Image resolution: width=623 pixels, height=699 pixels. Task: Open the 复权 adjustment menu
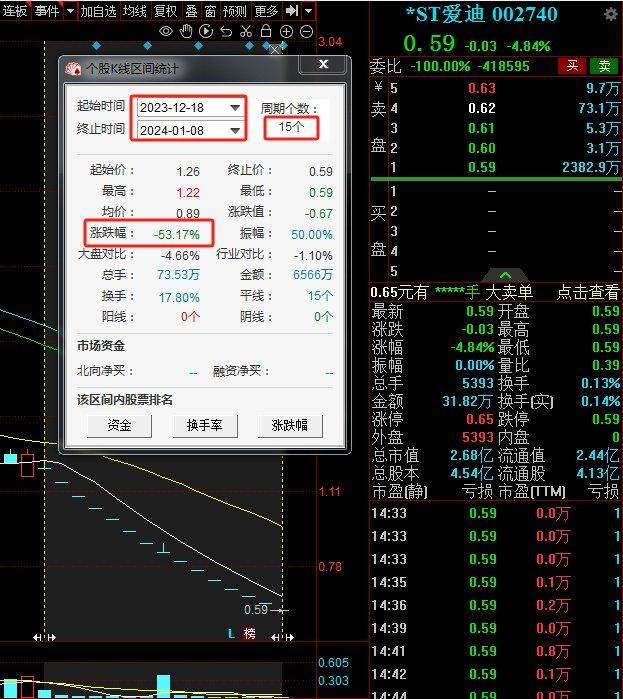[165, 11]
